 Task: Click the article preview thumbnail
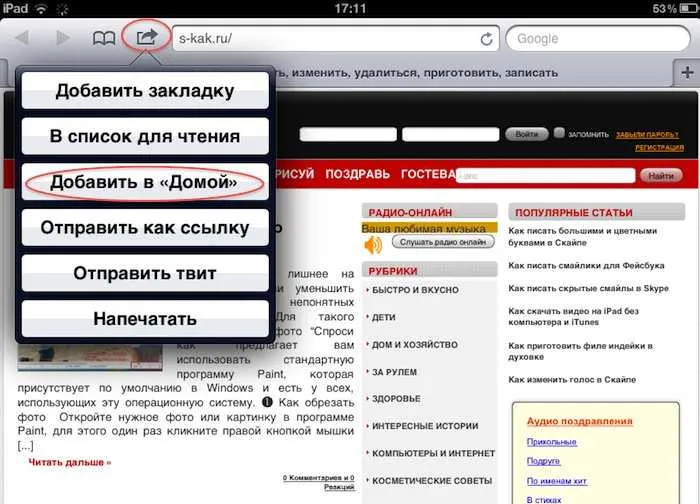tap(90, 357)
